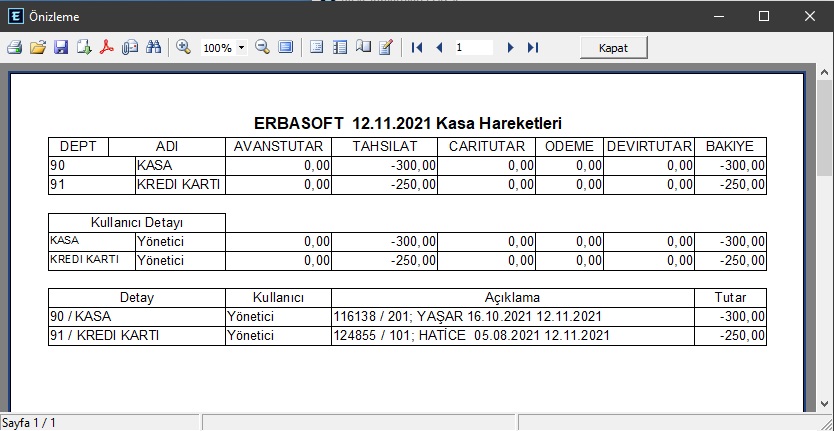834x431 pixels.
Task: Click the CARITUTAR column header
Action: (487, 147)
